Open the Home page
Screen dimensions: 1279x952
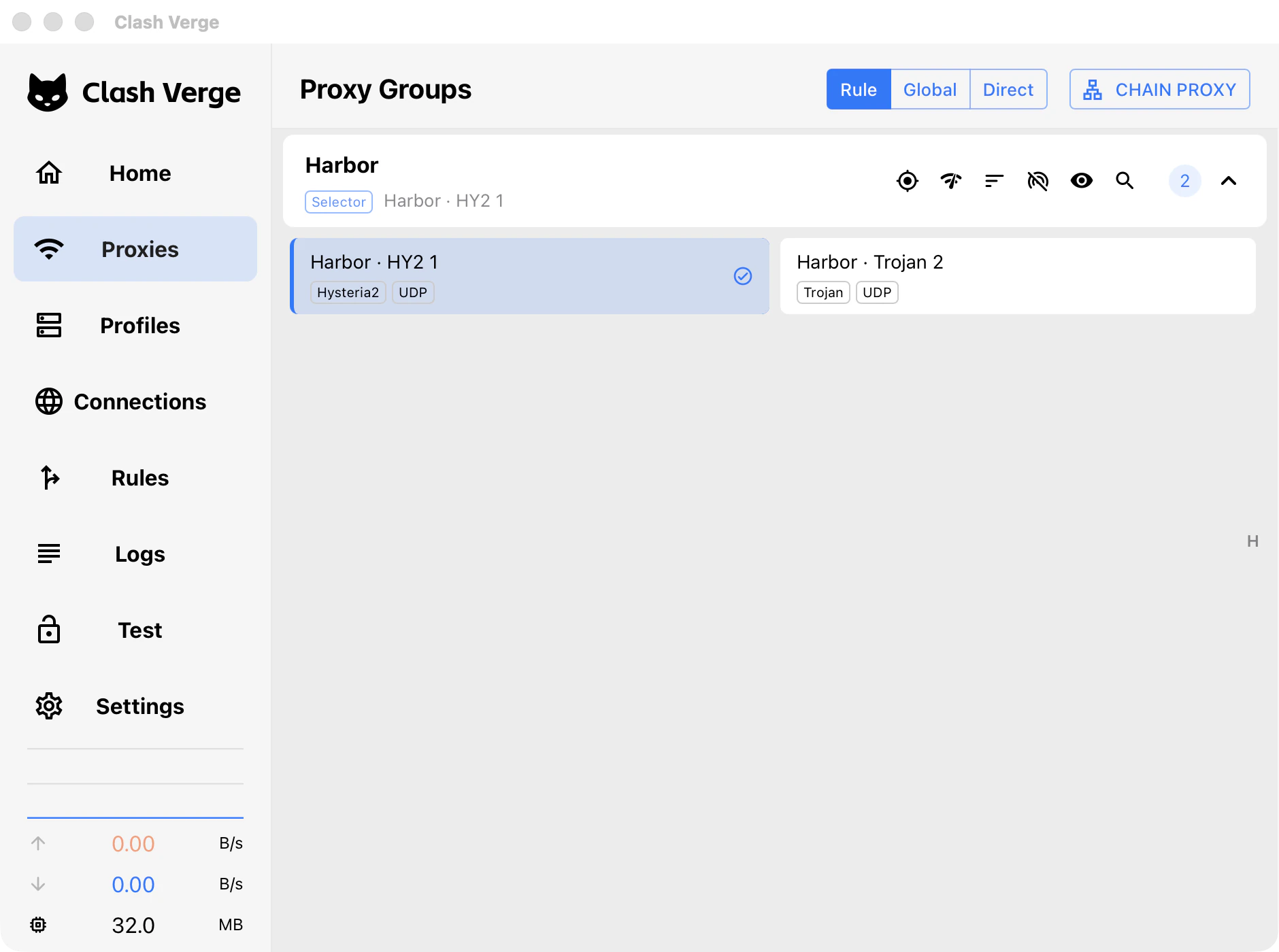(135, 173)
